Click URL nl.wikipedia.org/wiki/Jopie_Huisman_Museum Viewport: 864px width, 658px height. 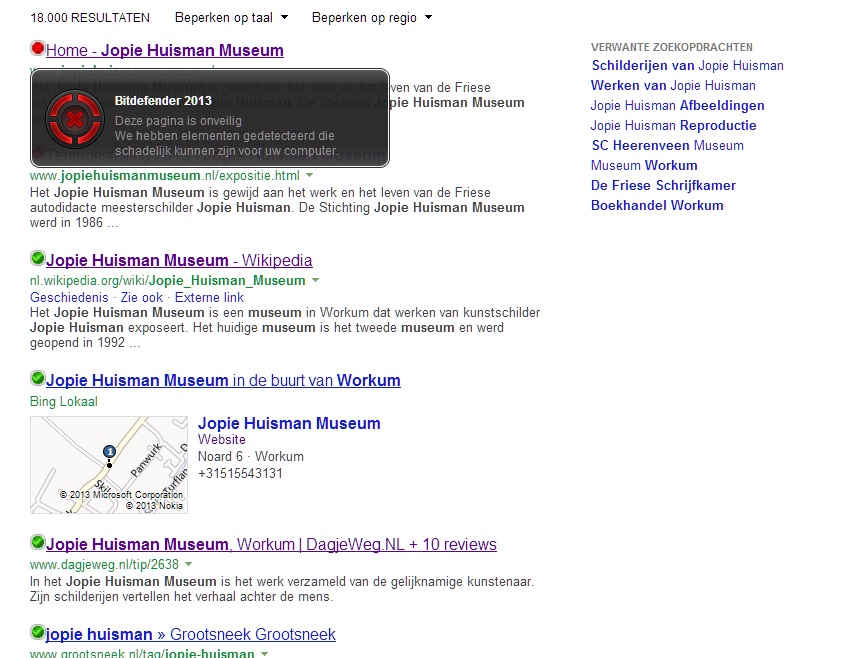point(168,281)
